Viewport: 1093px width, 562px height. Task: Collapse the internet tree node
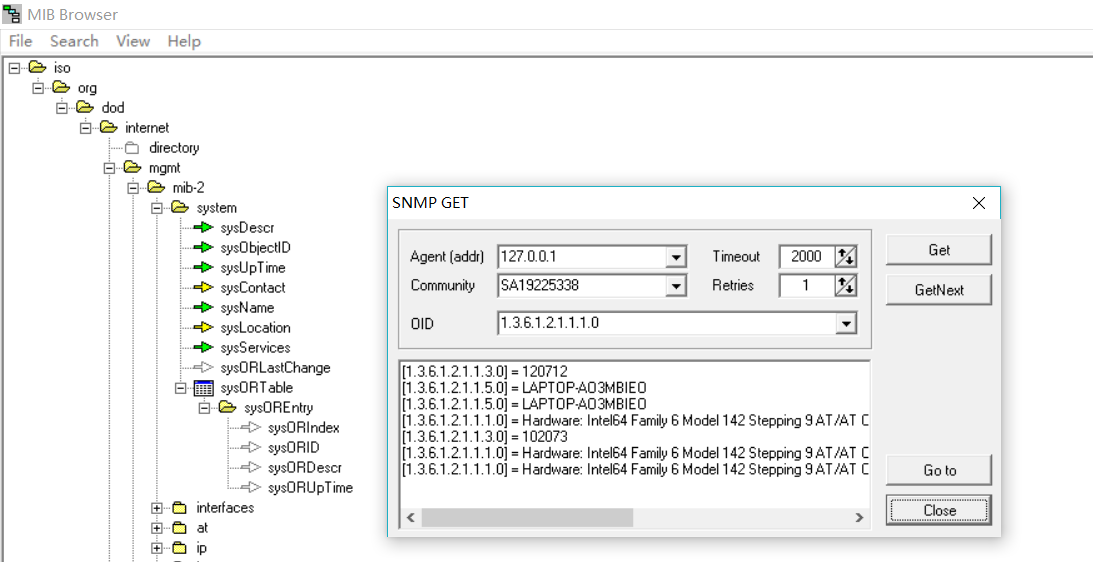point(86,128)
